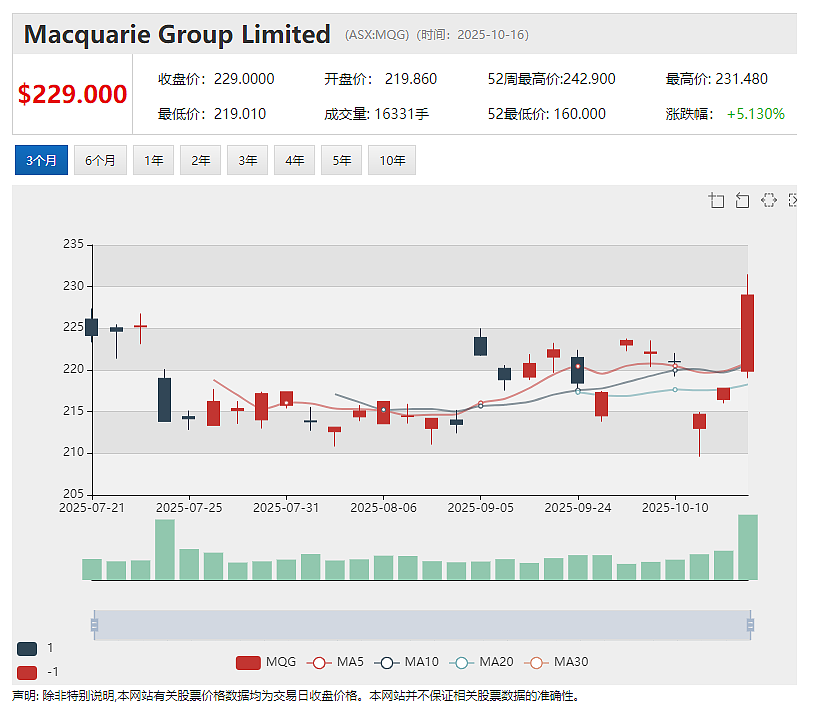Toggle MQG candlestick series in legend
Screen dimensions: 813x721
pos(266,662)
